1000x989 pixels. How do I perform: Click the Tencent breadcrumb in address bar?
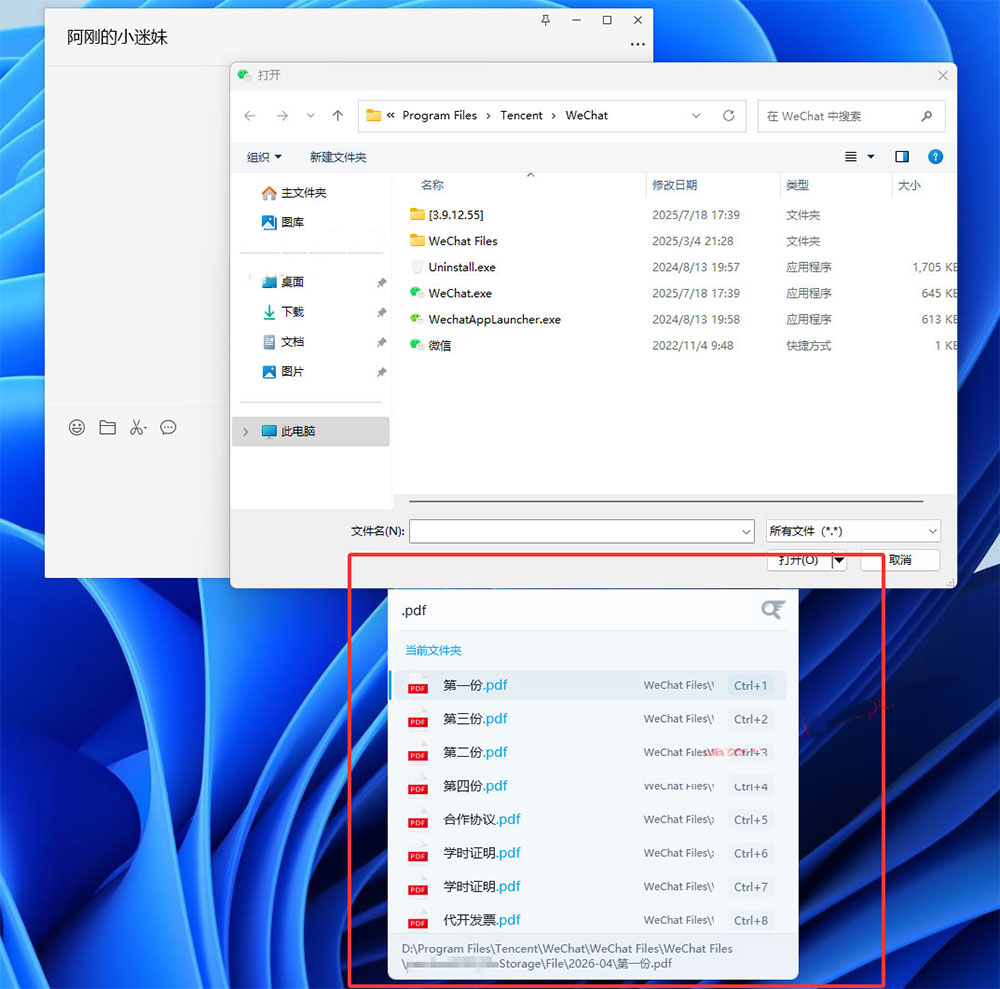[521, 115]
